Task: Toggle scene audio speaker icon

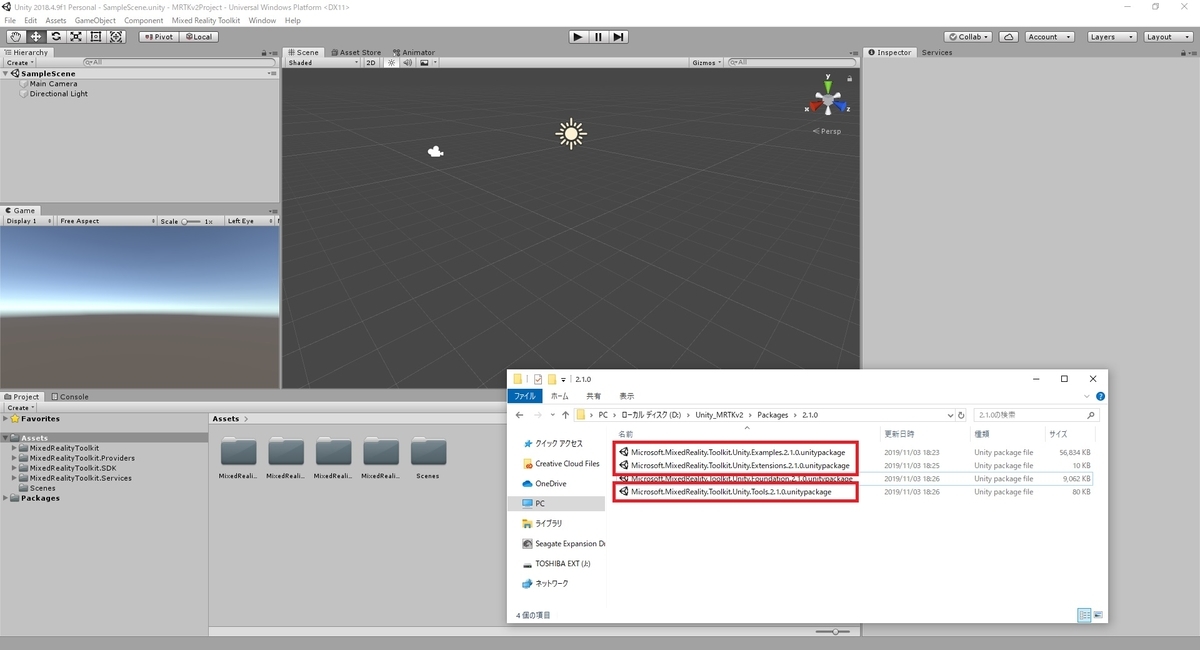Action: pyautogui.click(x=407, y=62)
